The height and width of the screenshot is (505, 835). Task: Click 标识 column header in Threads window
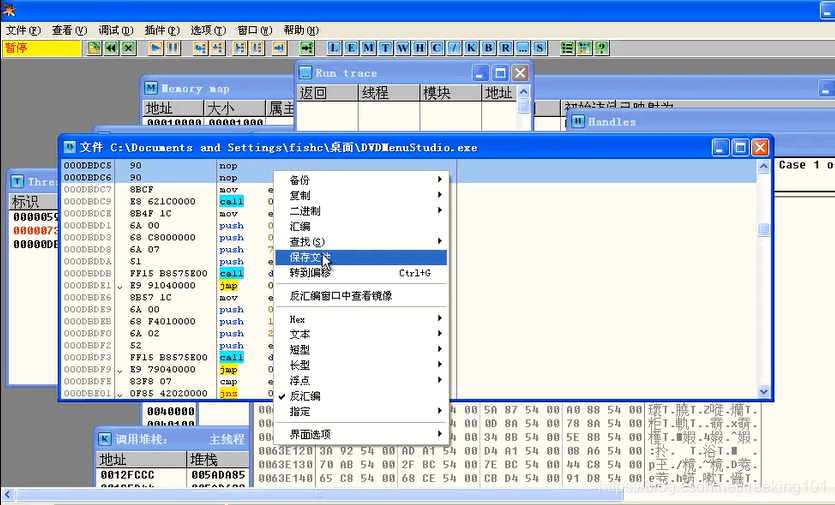33,202
